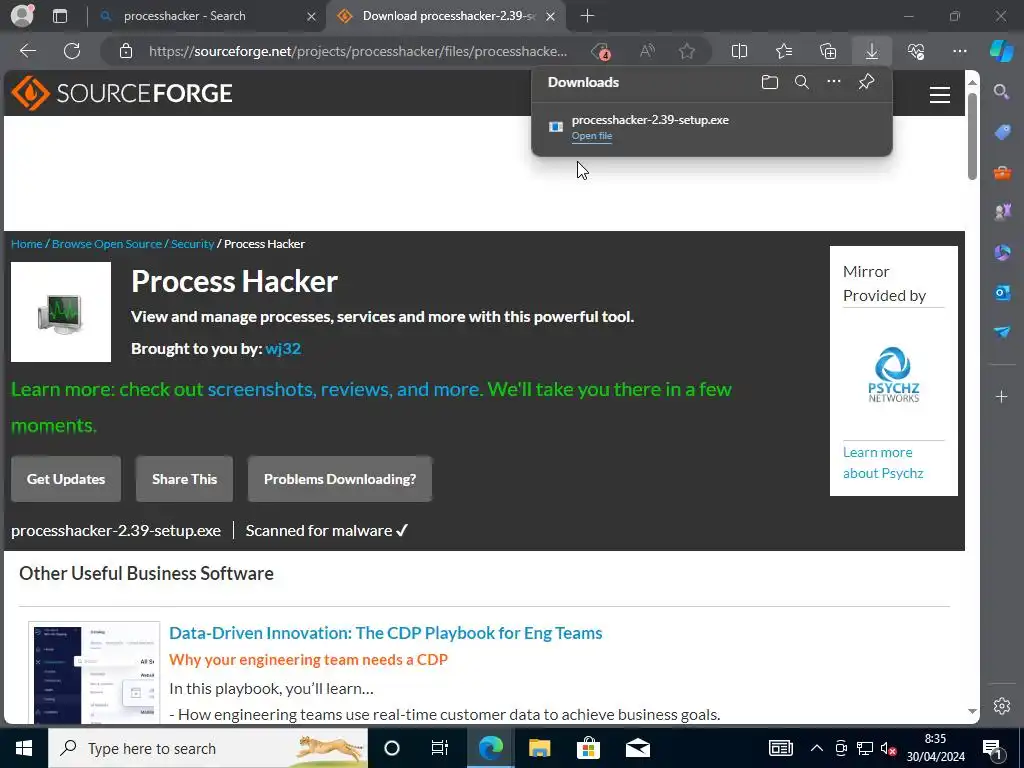
Task: Open the sidebar paper plane icon
Action: click(1002, 332)
